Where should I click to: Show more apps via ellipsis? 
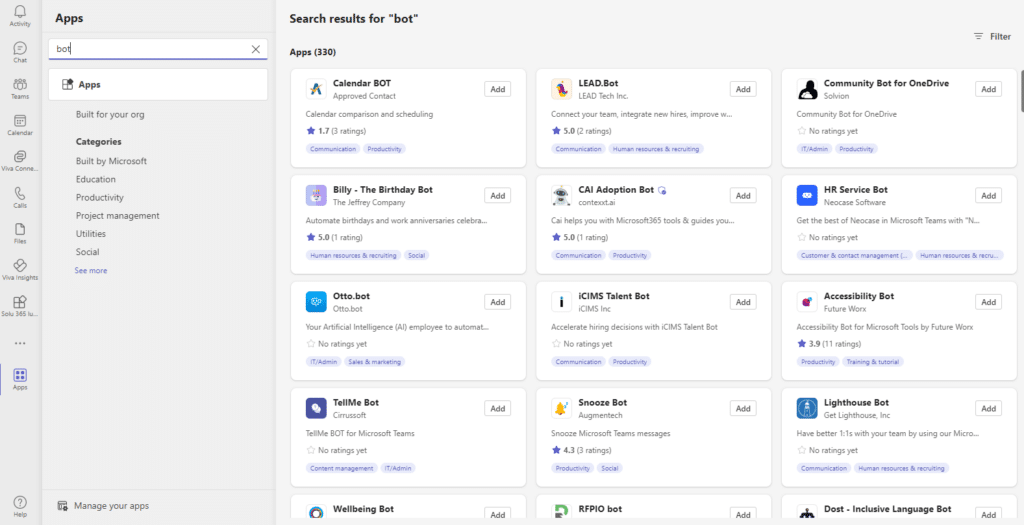click(20, 343)
